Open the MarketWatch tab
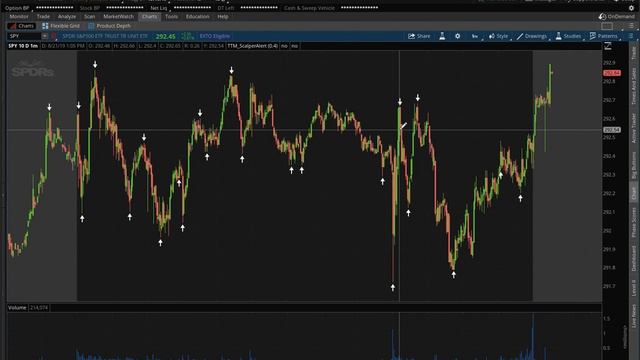The image size is (640, 360). click(x=118, y=16)
